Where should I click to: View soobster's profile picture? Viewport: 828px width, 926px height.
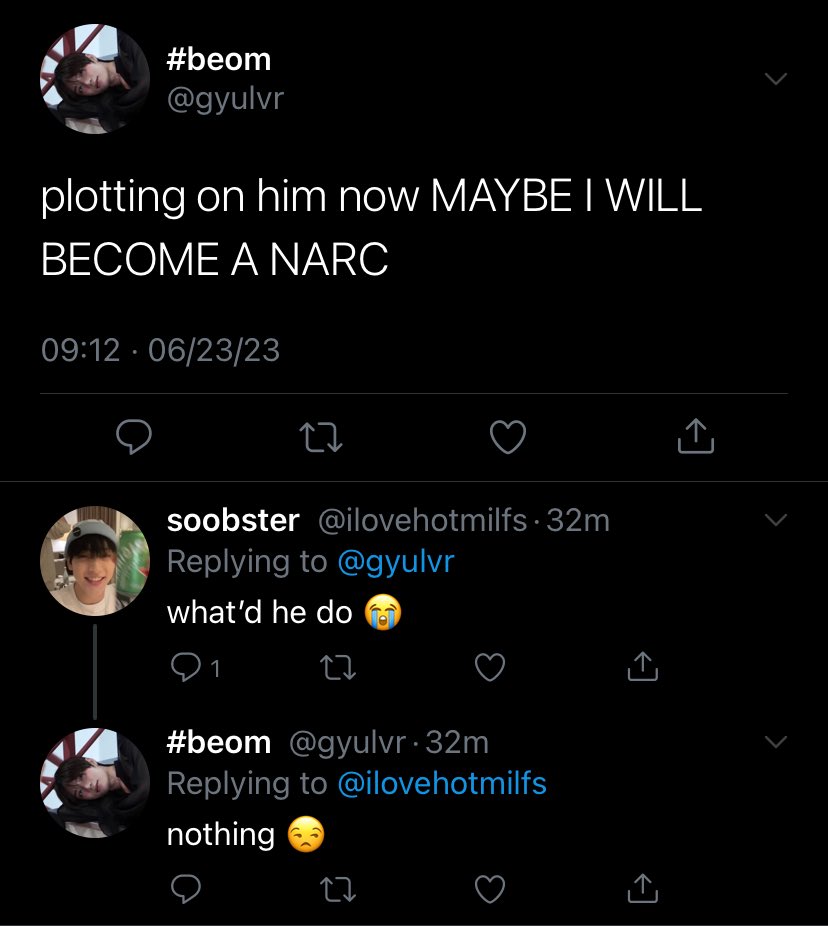94,561
